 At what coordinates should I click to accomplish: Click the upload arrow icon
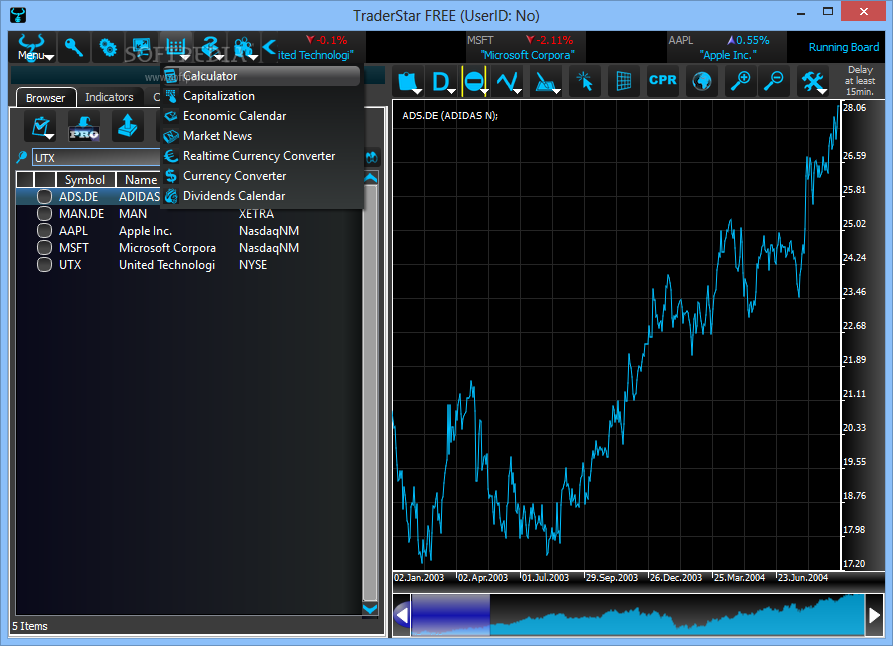click(127, 126)
